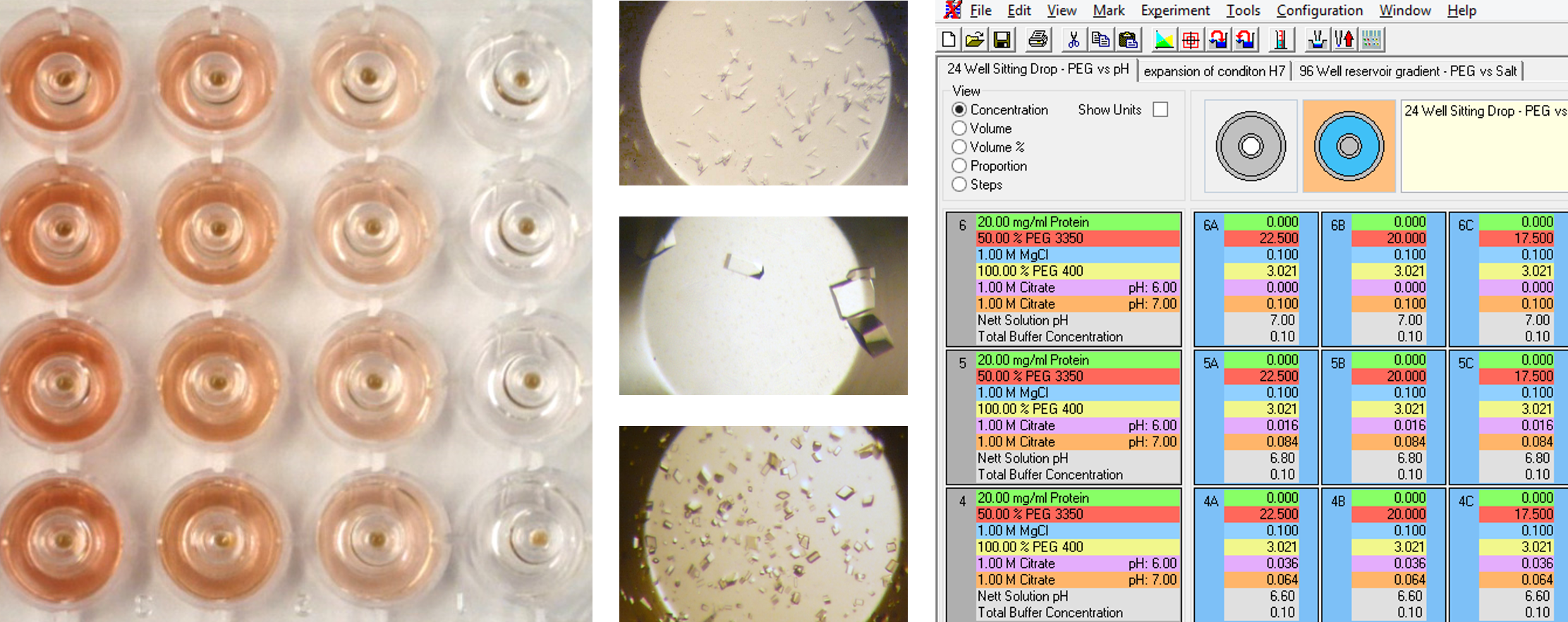Image resolution: width=1568 pixels, height=622 pixels.
Task: Print with the printer toolbar icon
Action: 1038,39
